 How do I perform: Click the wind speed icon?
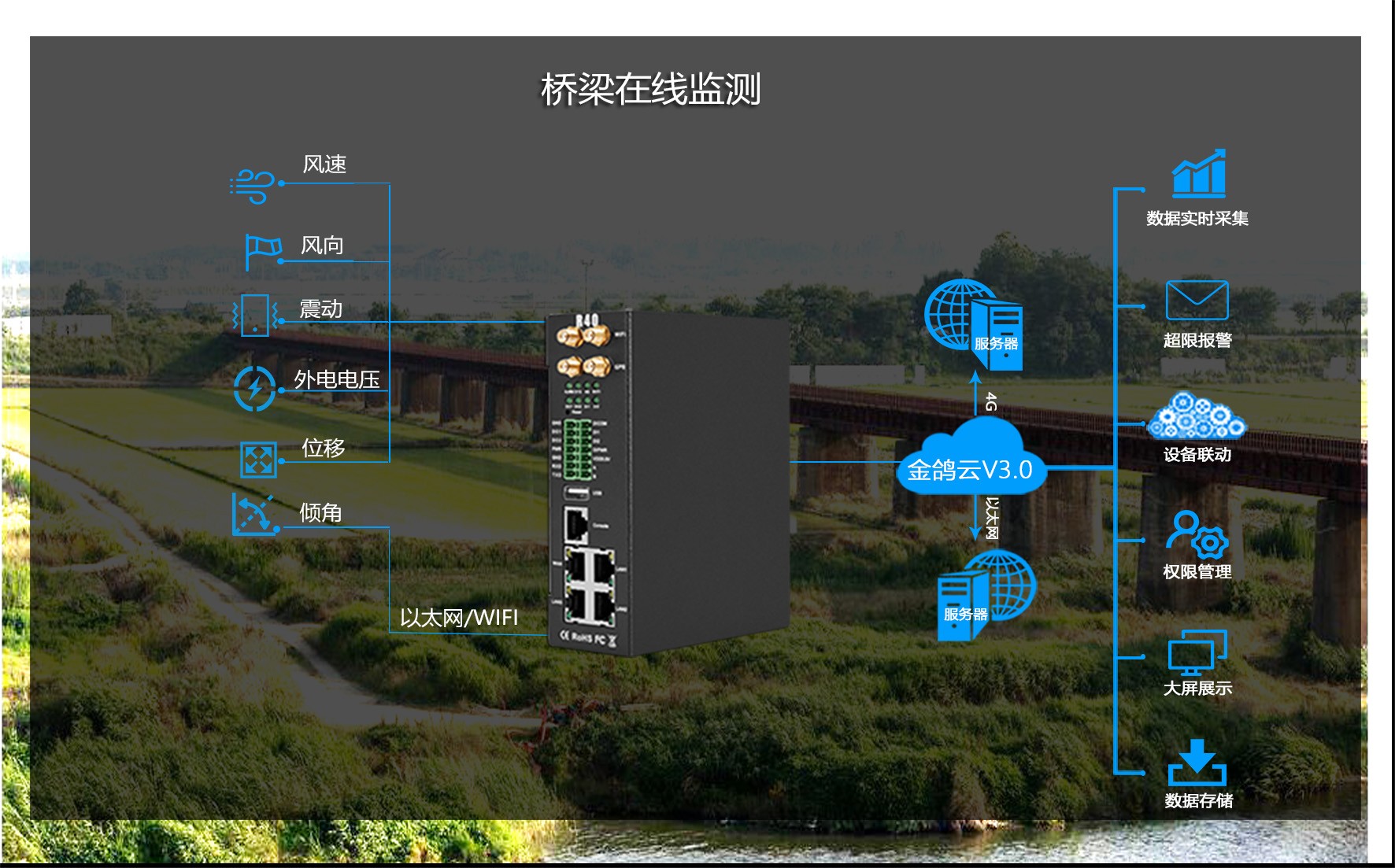(x=252, y=187)
